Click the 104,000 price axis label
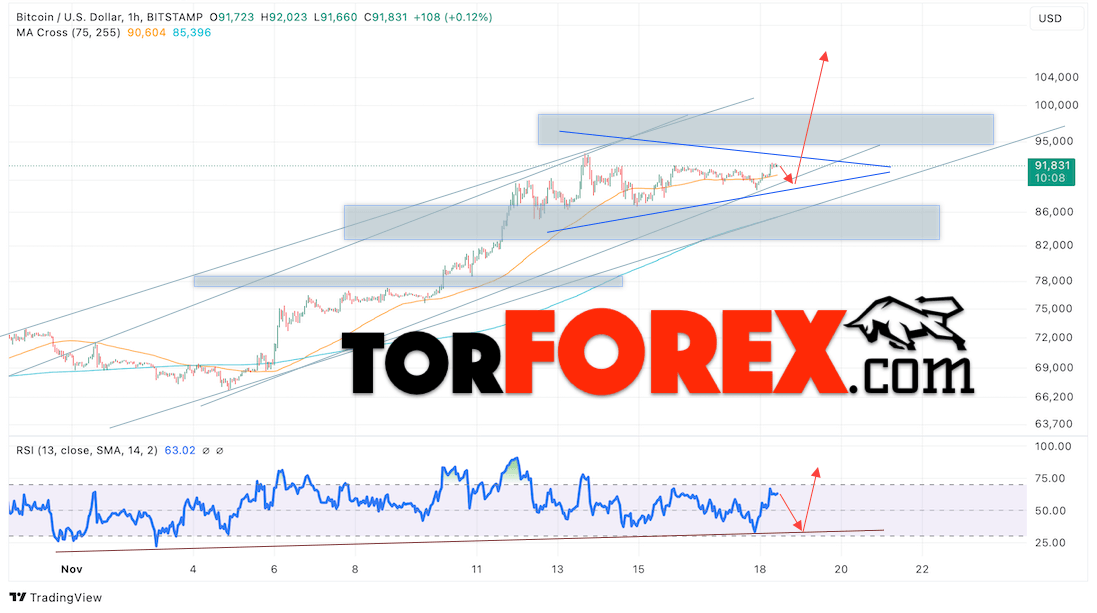This screenshot has height=613, width=1097. (1056, 77)
